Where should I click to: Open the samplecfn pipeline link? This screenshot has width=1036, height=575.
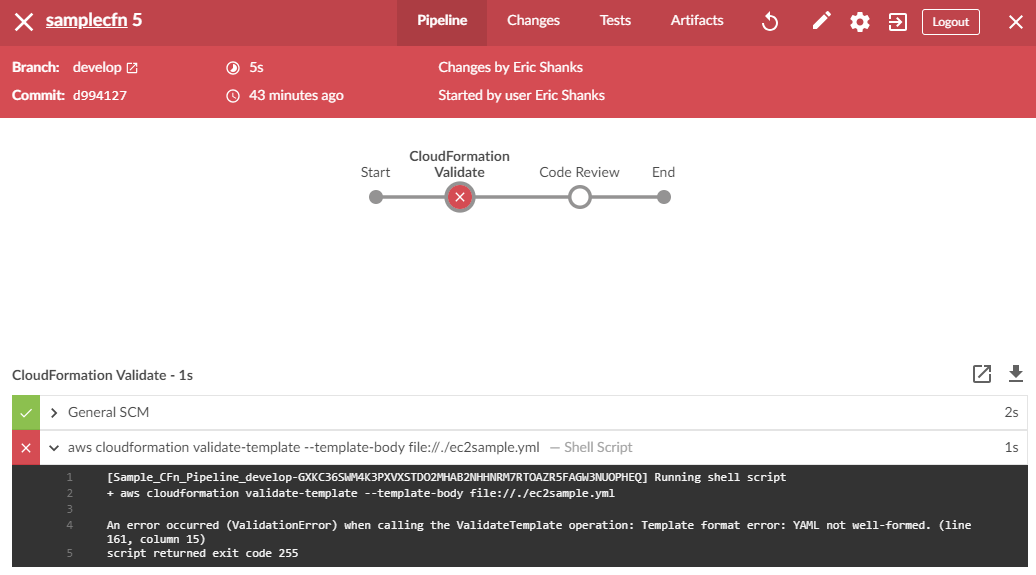(85, 21)
